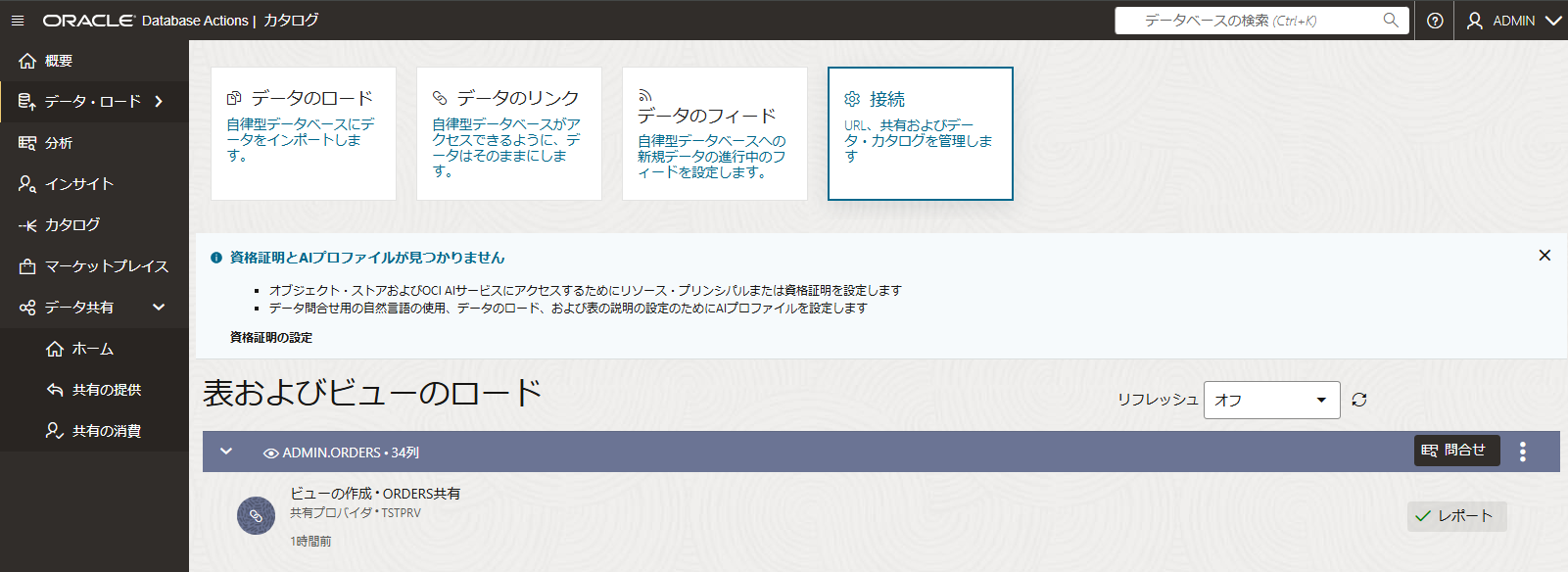The width and height of the screenshot is (1568, 572).
Task: Open 分析 in the sidebar
Action: [94, 143]
